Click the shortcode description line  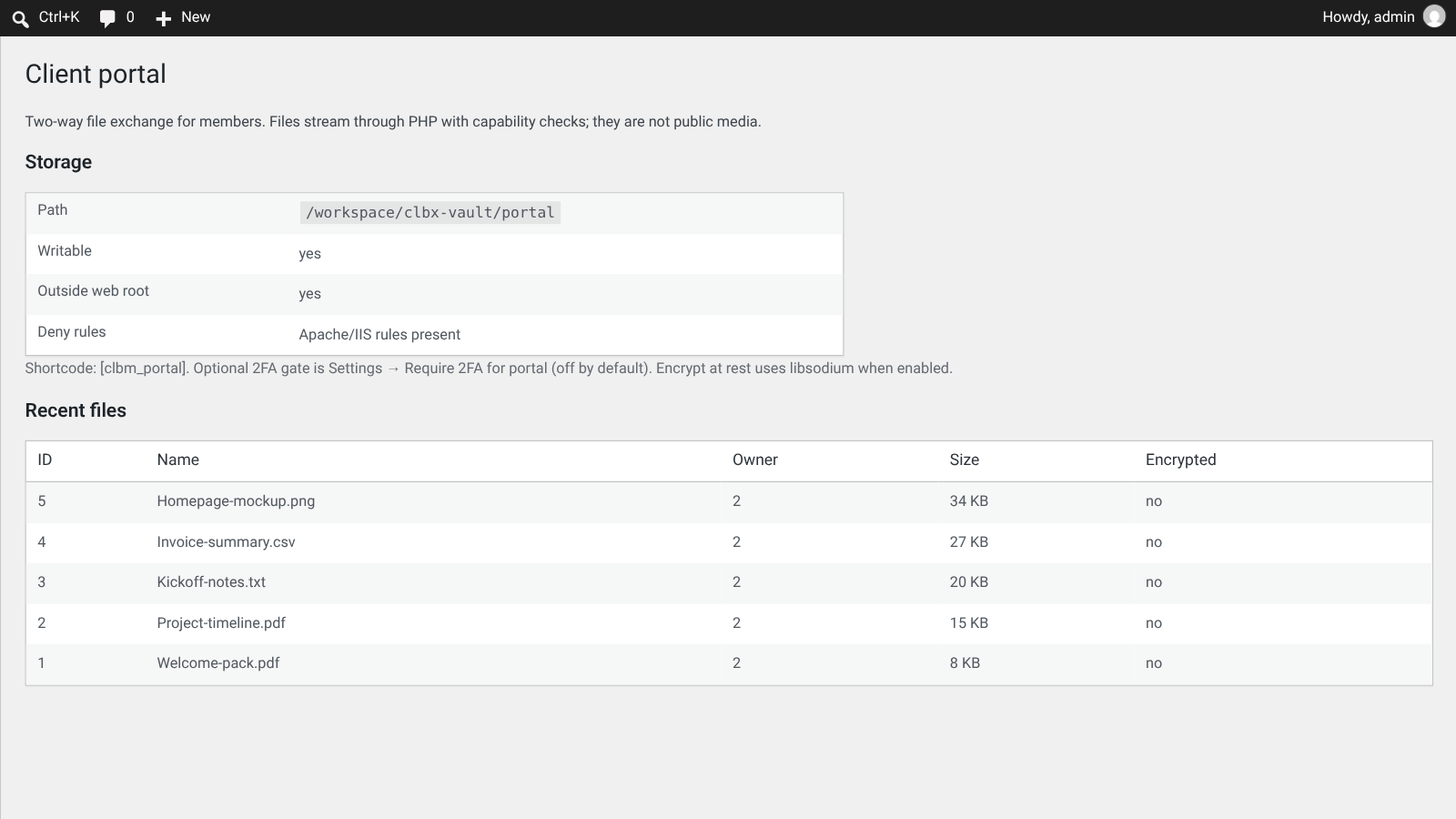tap(489, 369)
